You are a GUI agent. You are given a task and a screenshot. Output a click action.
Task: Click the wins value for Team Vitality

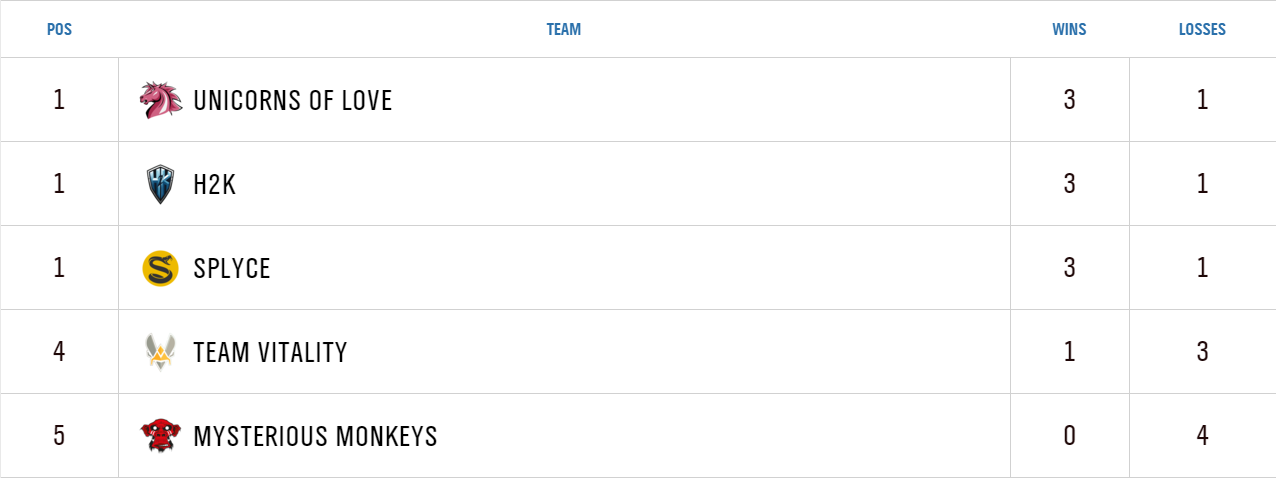[x=1069, y=352]
